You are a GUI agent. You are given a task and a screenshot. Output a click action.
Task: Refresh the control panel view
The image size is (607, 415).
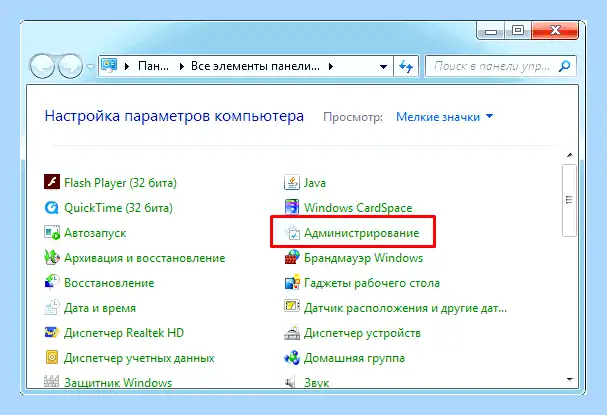pos(406,67)
